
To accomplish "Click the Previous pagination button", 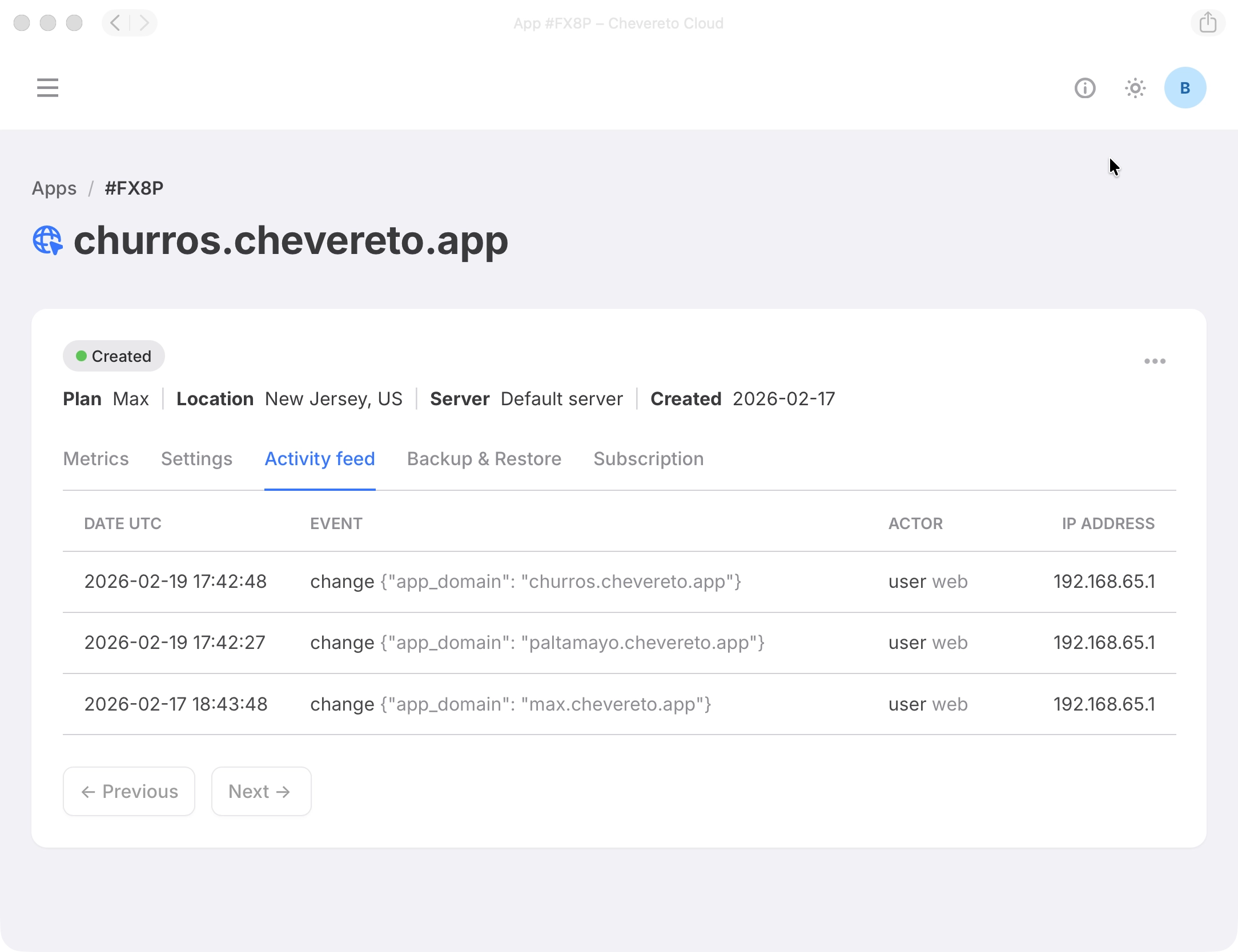I will click(x=129, y=791).
